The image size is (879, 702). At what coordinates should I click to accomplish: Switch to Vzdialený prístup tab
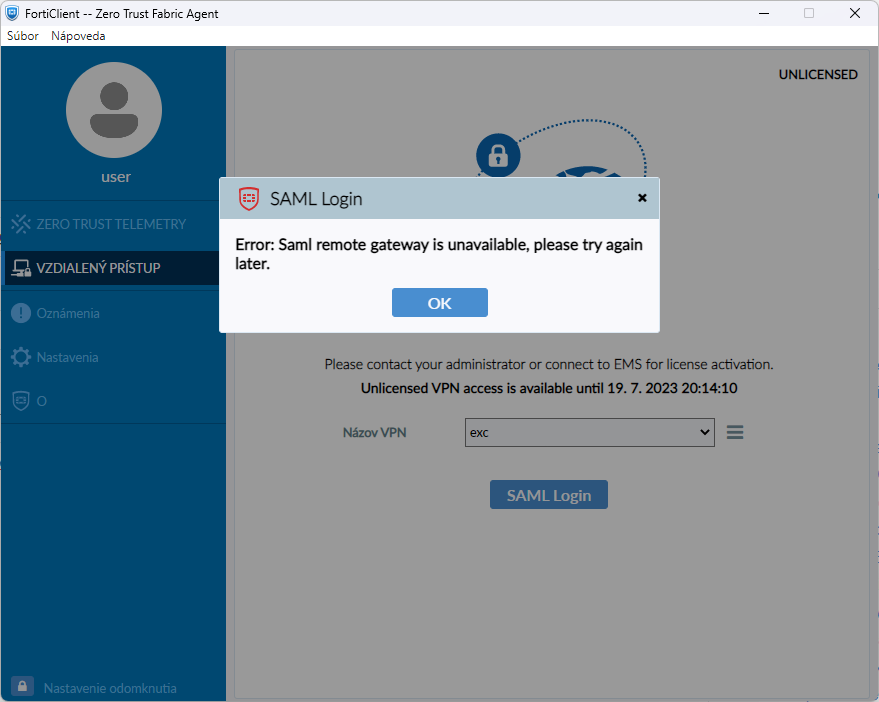click(112, 268)
